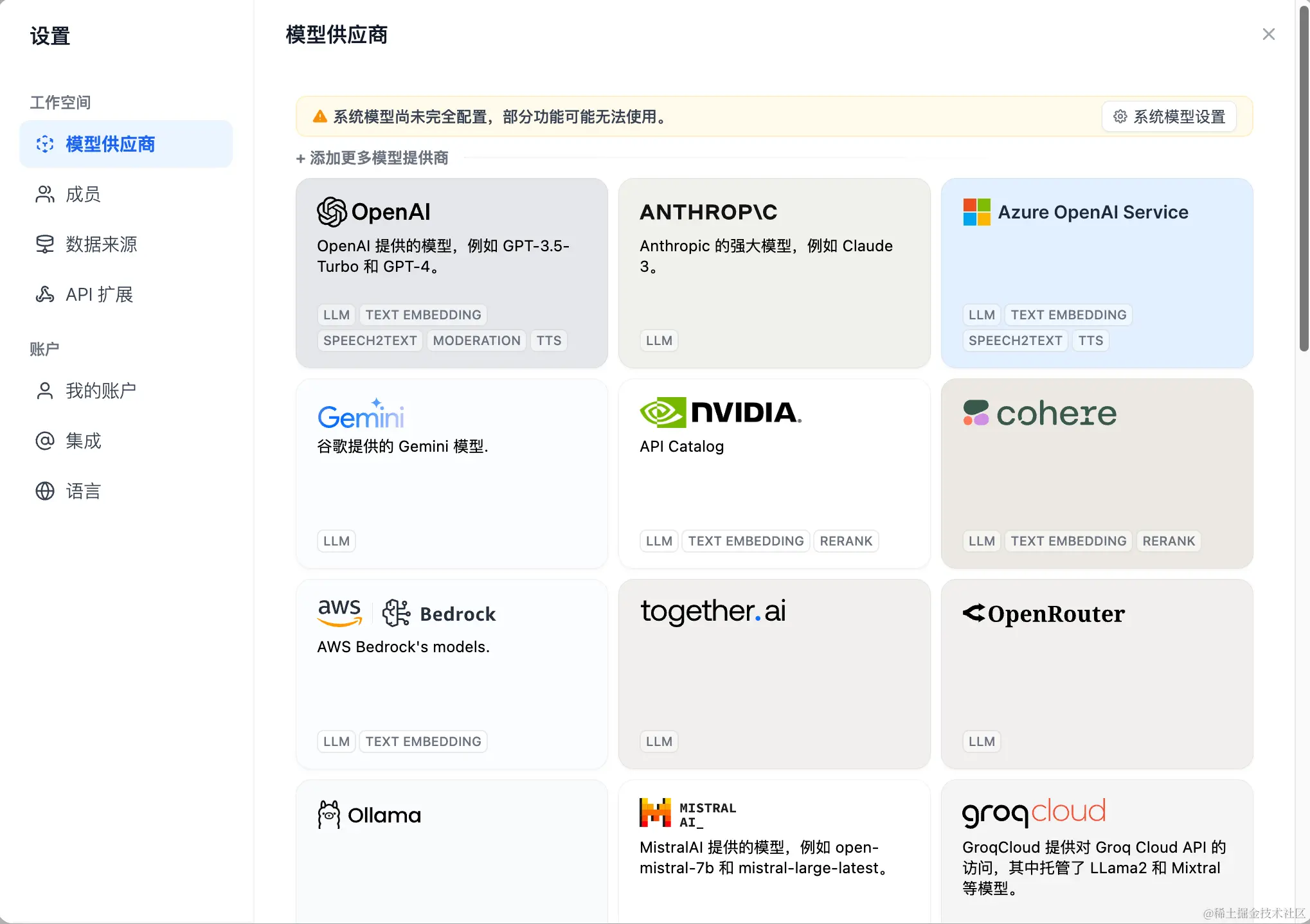Click the Ollama llama icon
The height and width of the screenshot is (924, 1310).
pos(329,815)
